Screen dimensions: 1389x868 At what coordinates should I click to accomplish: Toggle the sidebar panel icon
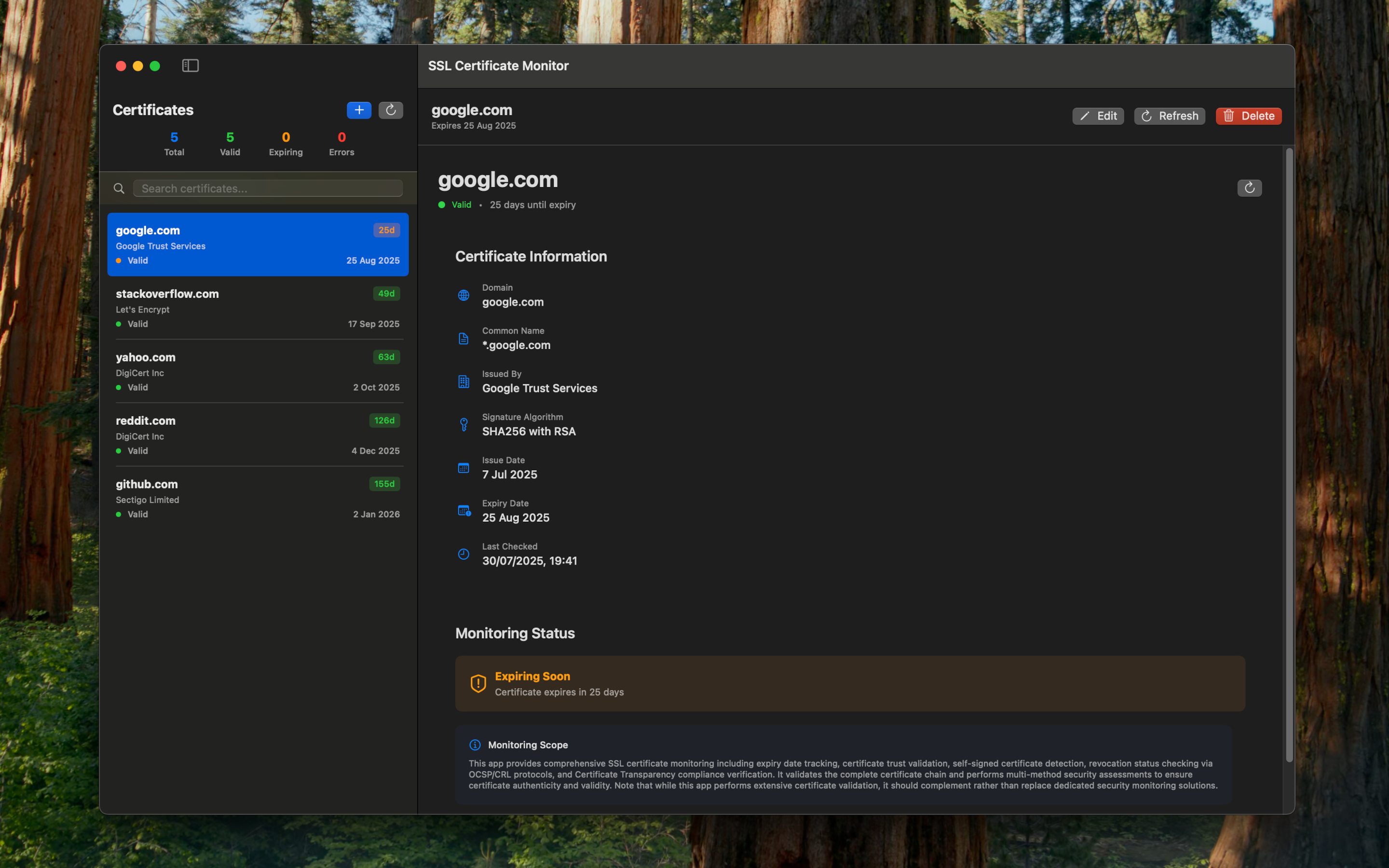click(x=191, y=66)
